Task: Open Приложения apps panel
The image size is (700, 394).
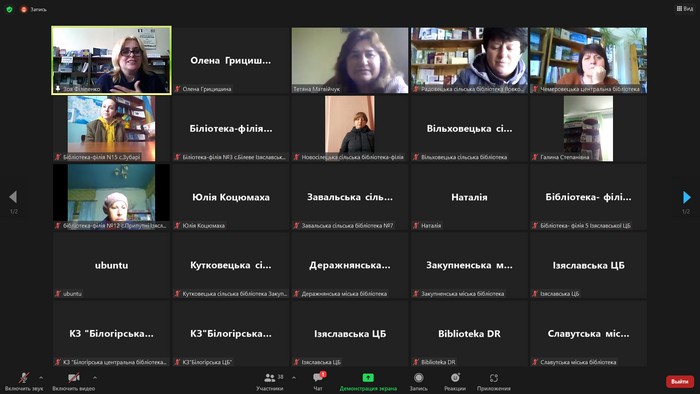Action: click(x=493, y=382)
